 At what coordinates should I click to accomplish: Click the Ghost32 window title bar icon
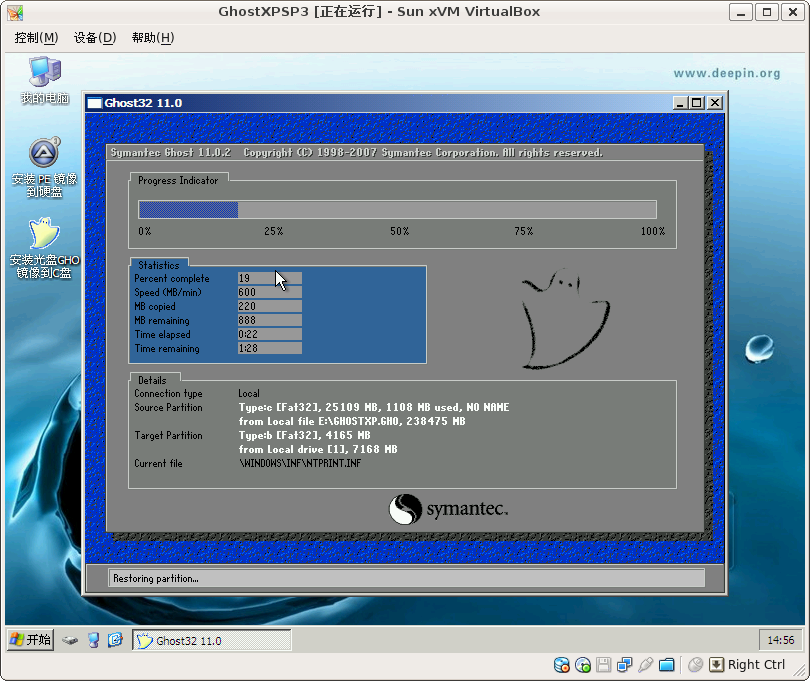95,103
